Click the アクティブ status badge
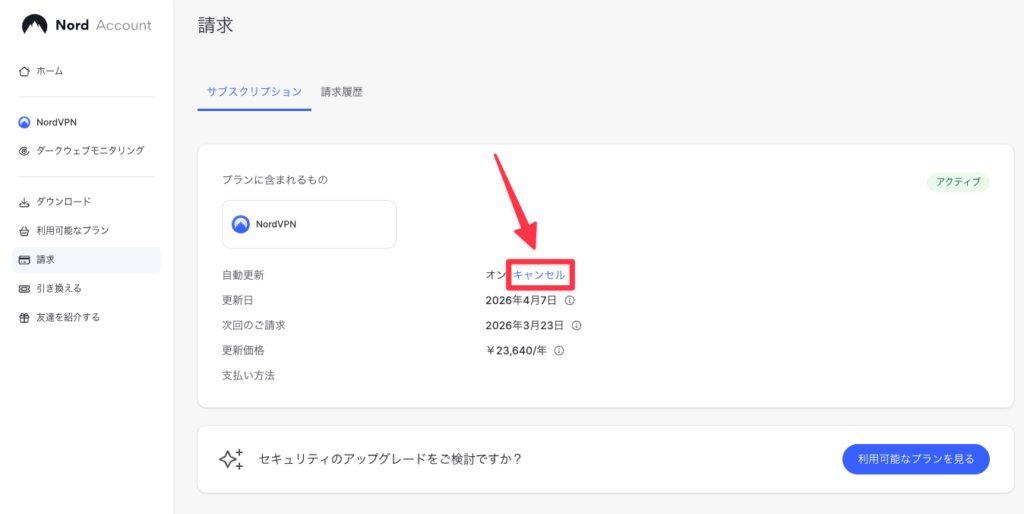The image size is (1024, 514). click(x=958, y=182)
